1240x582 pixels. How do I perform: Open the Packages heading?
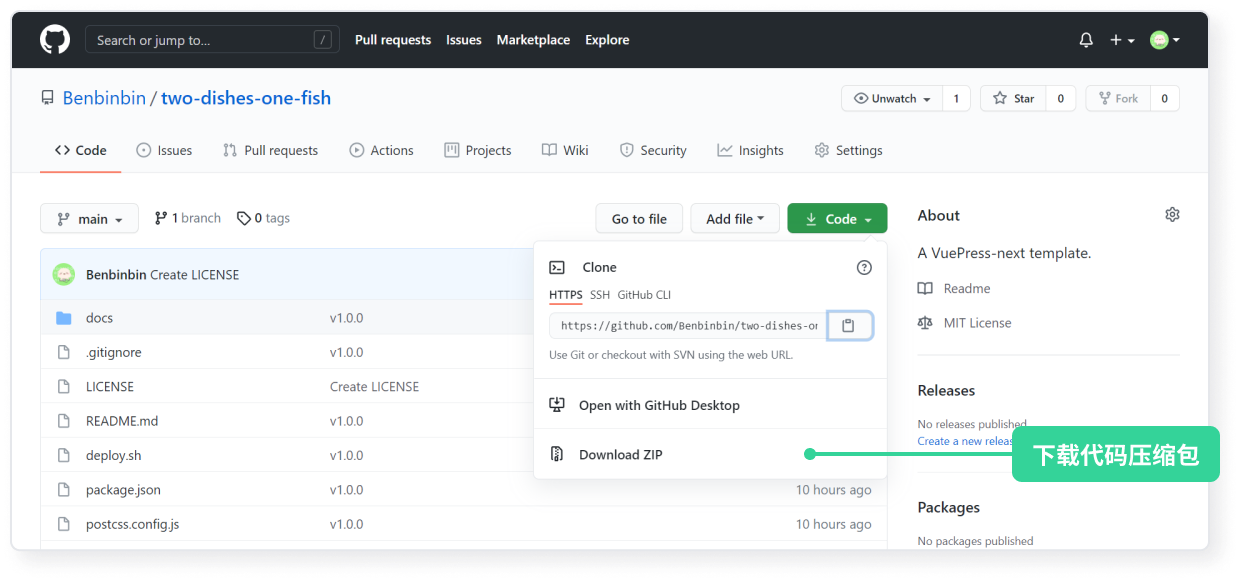[948, 508]
